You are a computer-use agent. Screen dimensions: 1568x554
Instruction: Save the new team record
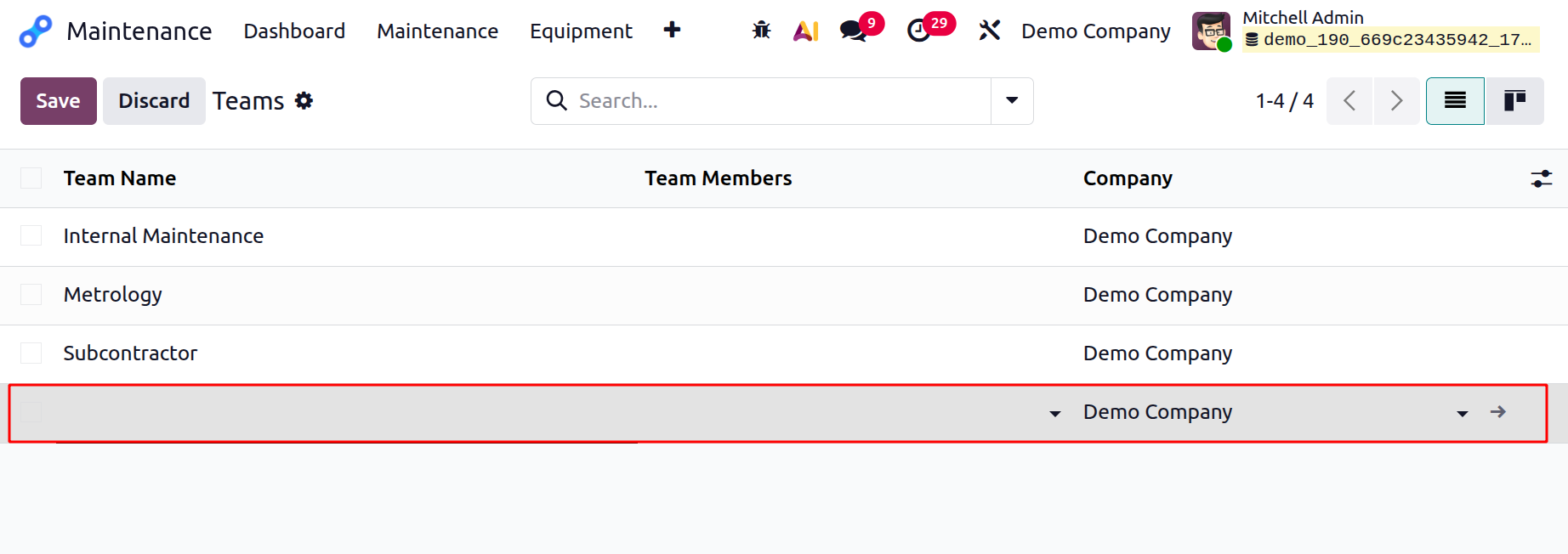pos(58,101)
